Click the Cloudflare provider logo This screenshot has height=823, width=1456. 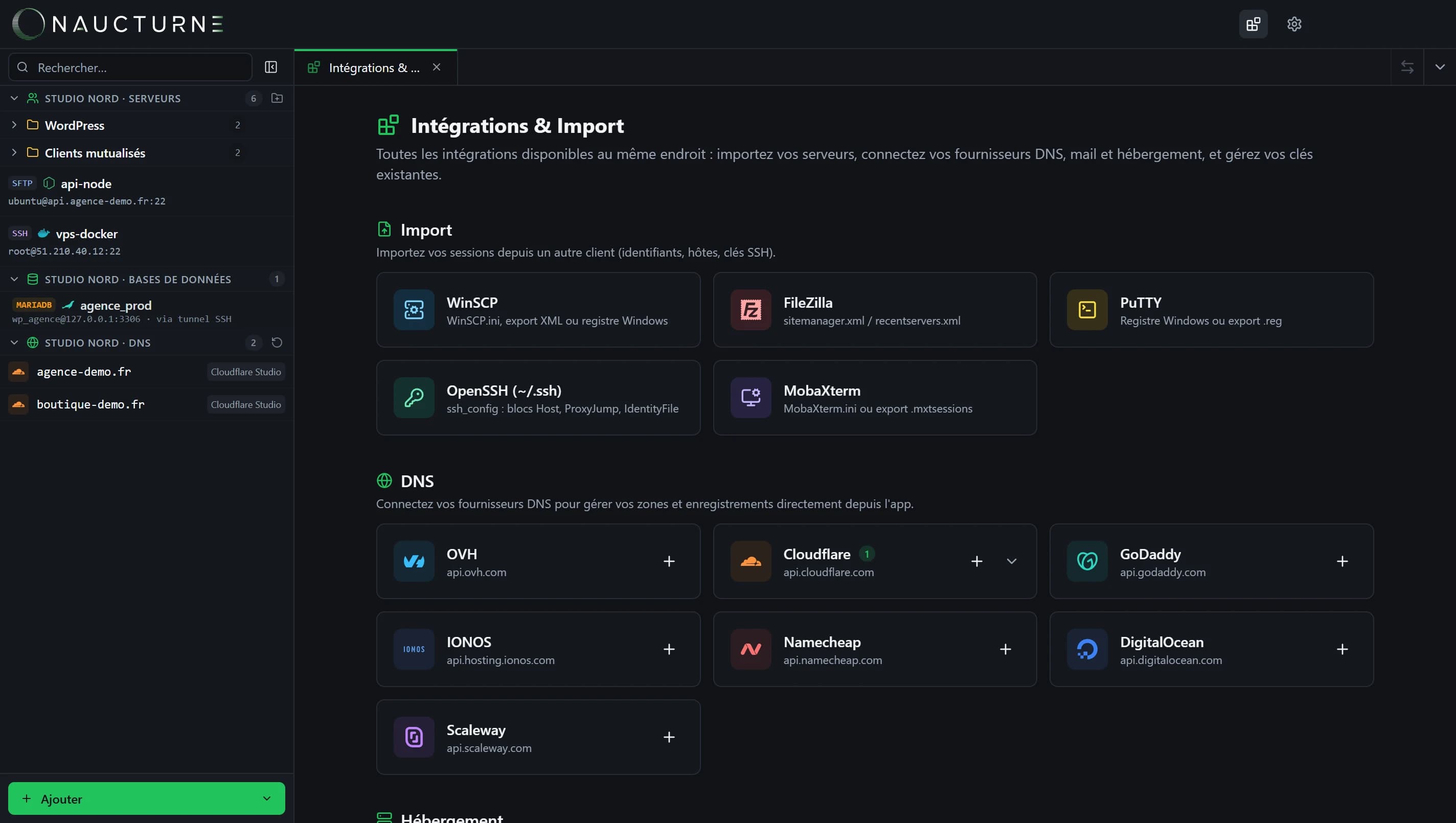pos(750,561)
